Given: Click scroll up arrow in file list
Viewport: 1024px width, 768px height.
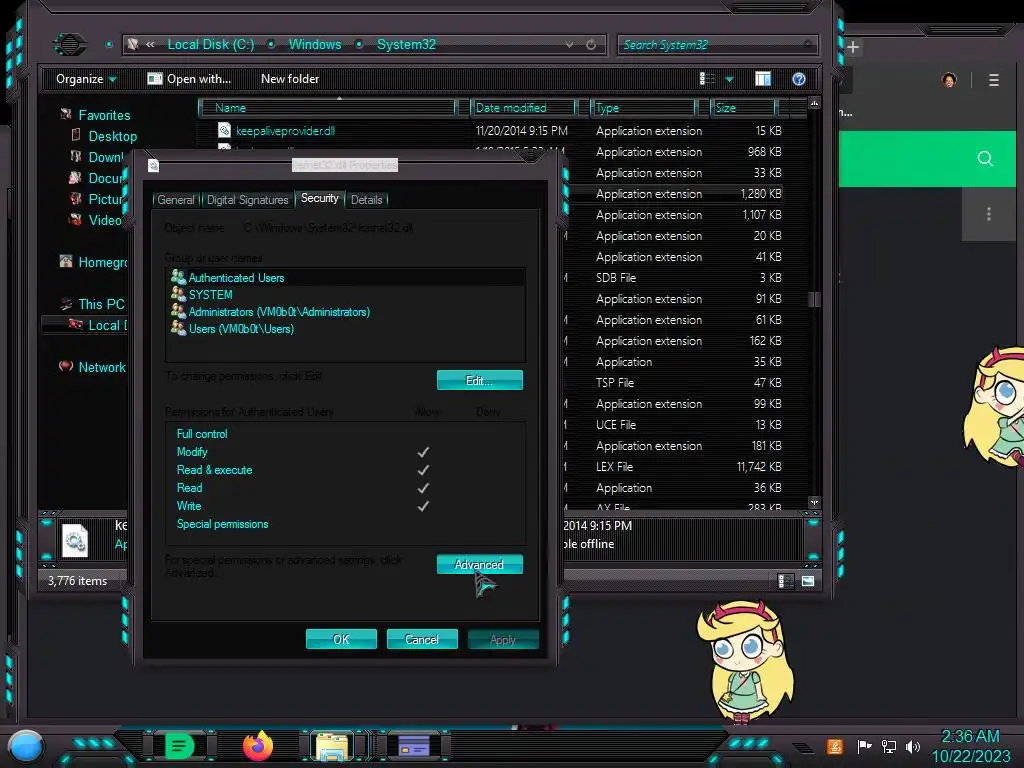Looking at the screenshot, I should [814, 103].
